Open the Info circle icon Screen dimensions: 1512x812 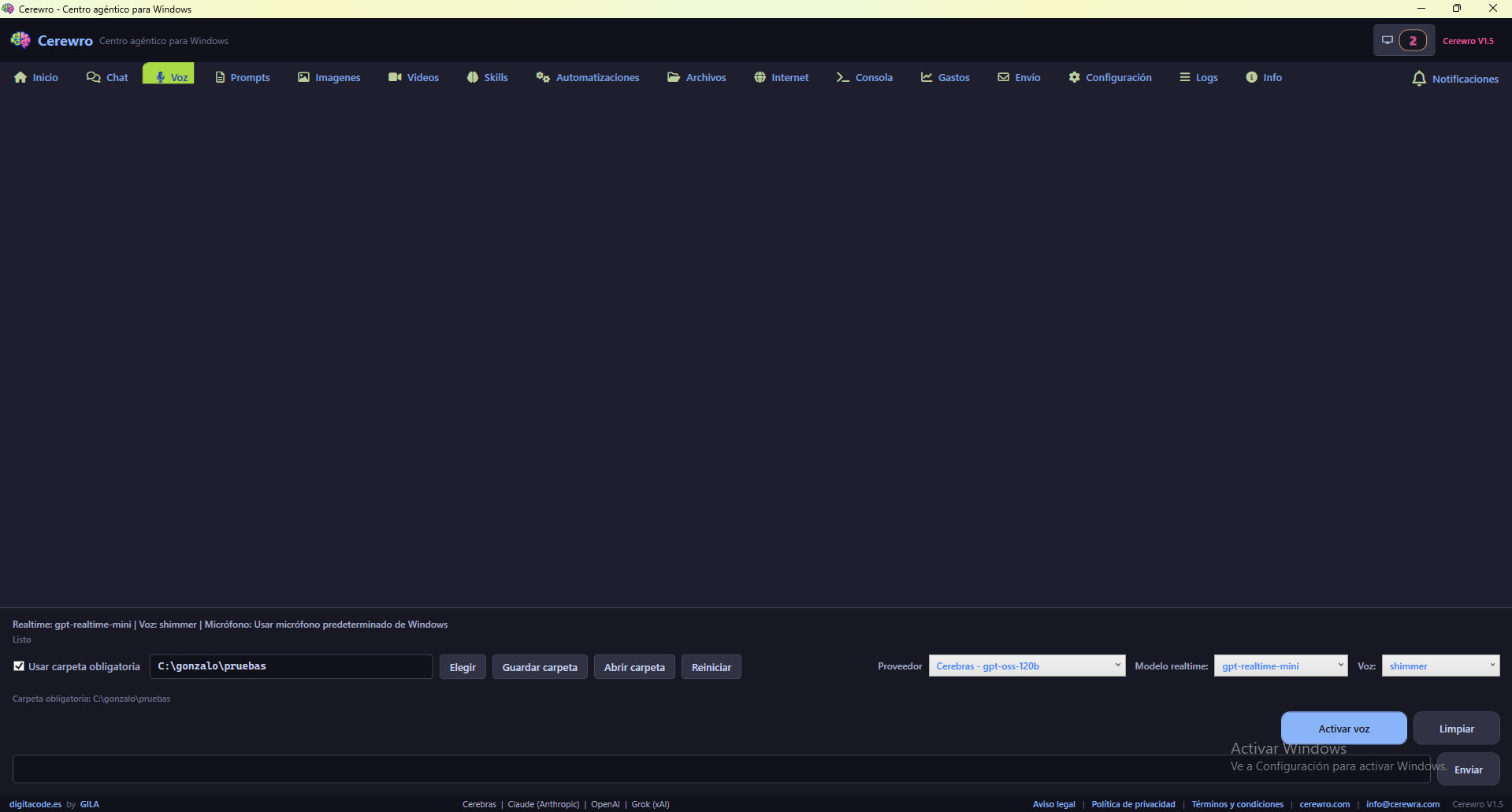point(1251,77)
